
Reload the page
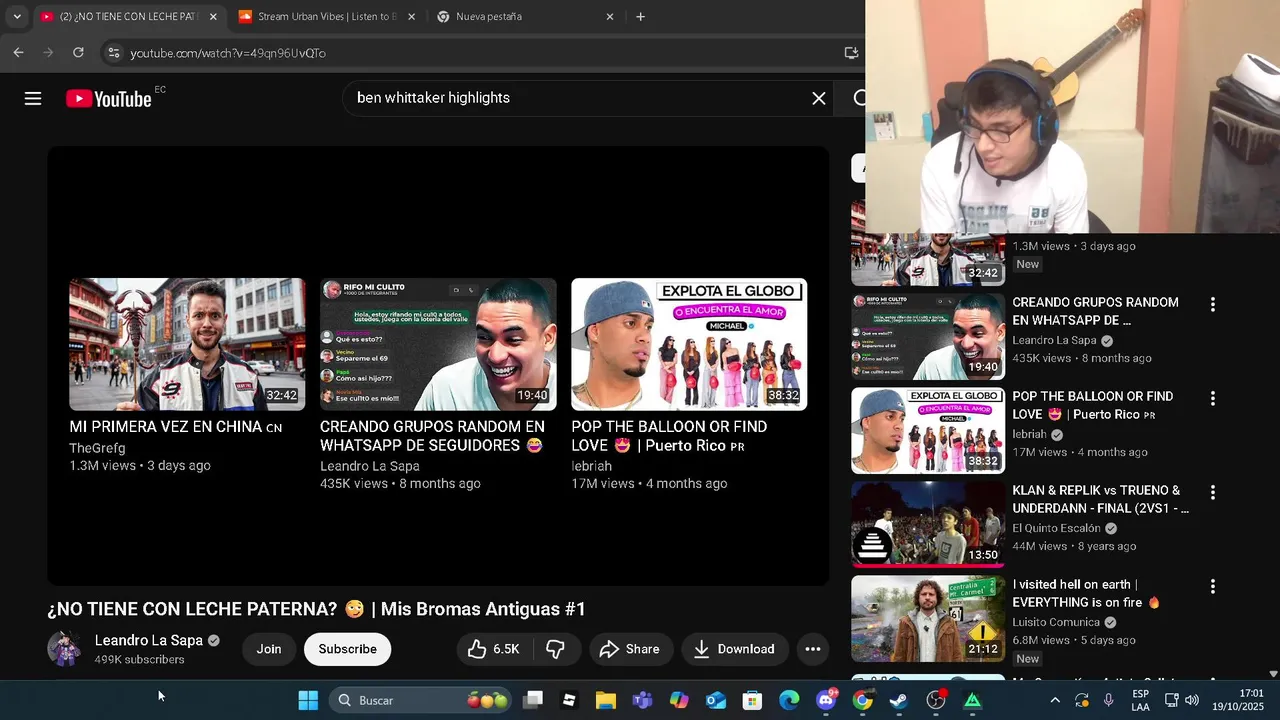click(x=78, y=52)
